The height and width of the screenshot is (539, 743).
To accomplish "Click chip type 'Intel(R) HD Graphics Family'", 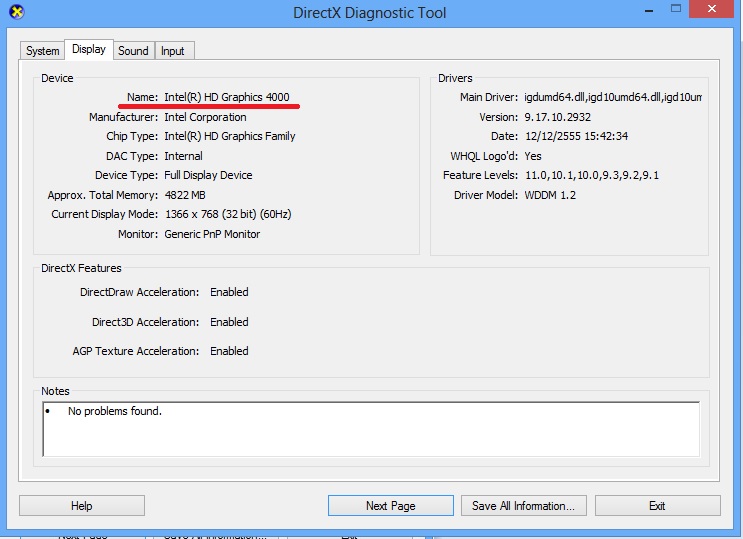I will click(x=230, y=137).
